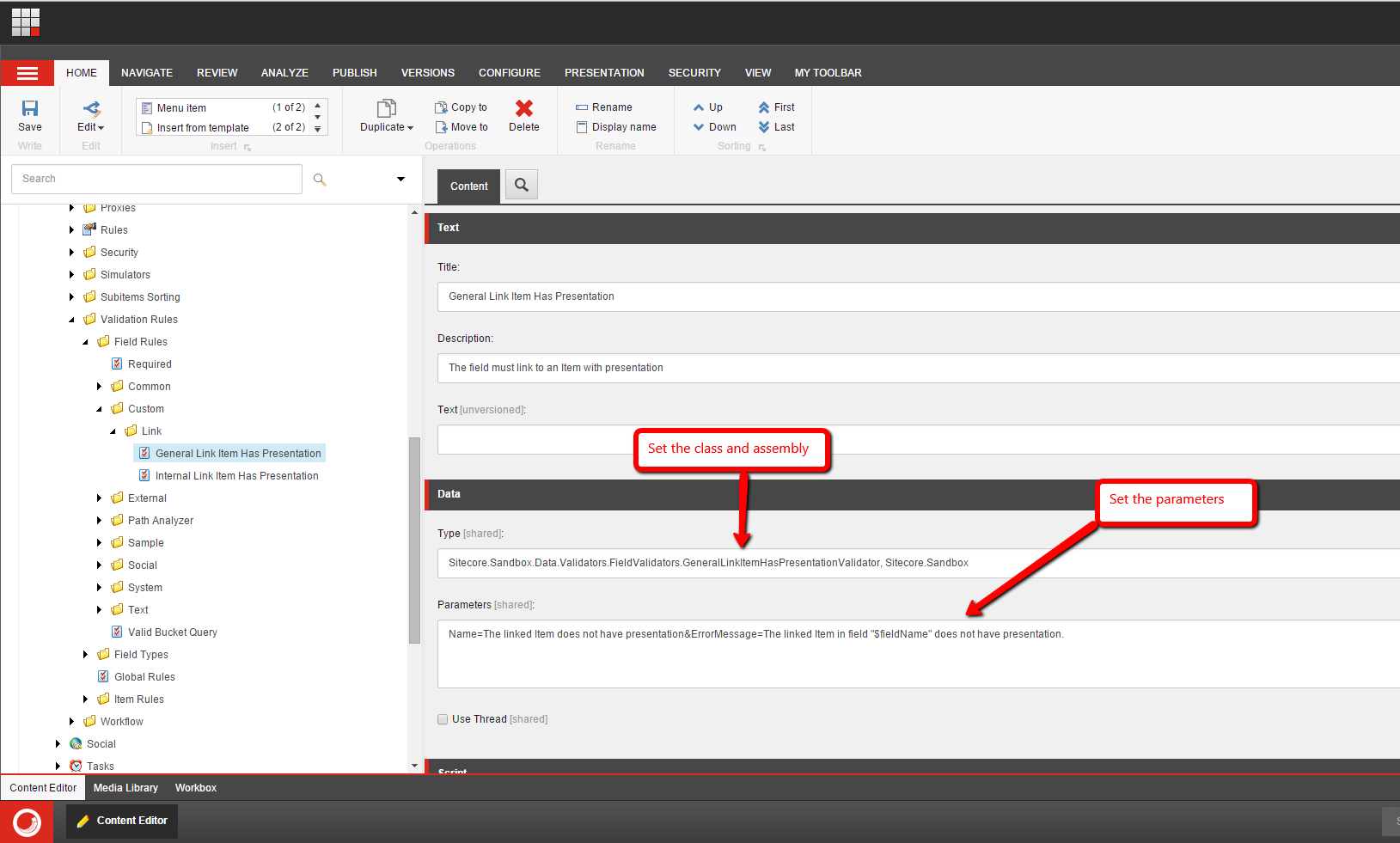The width and height of the screenshot is (1400, 843).
Task: Click the Sitecore launchpad grid icon
Action: pos(26,22)
